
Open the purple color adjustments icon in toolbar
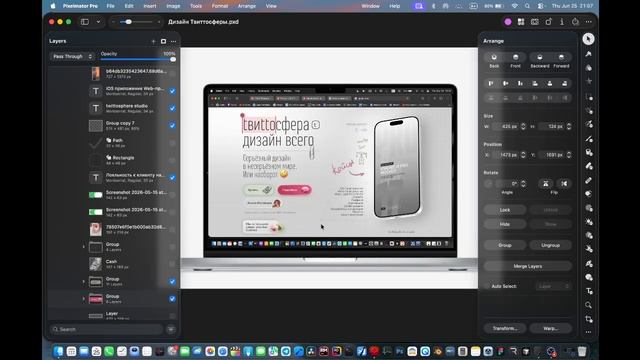click(508, 22)
